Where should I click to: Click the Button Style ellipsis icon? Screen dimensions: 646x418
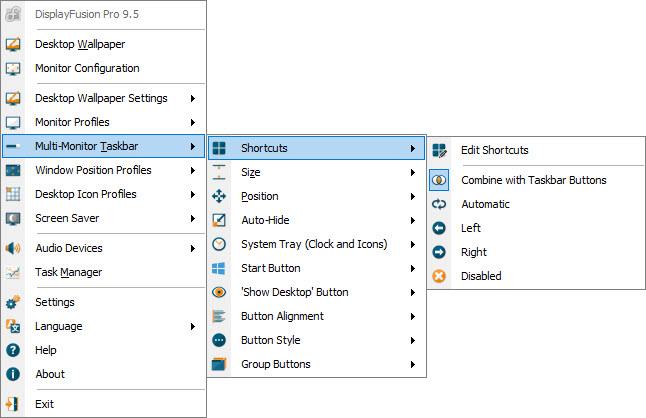(219, 340)
